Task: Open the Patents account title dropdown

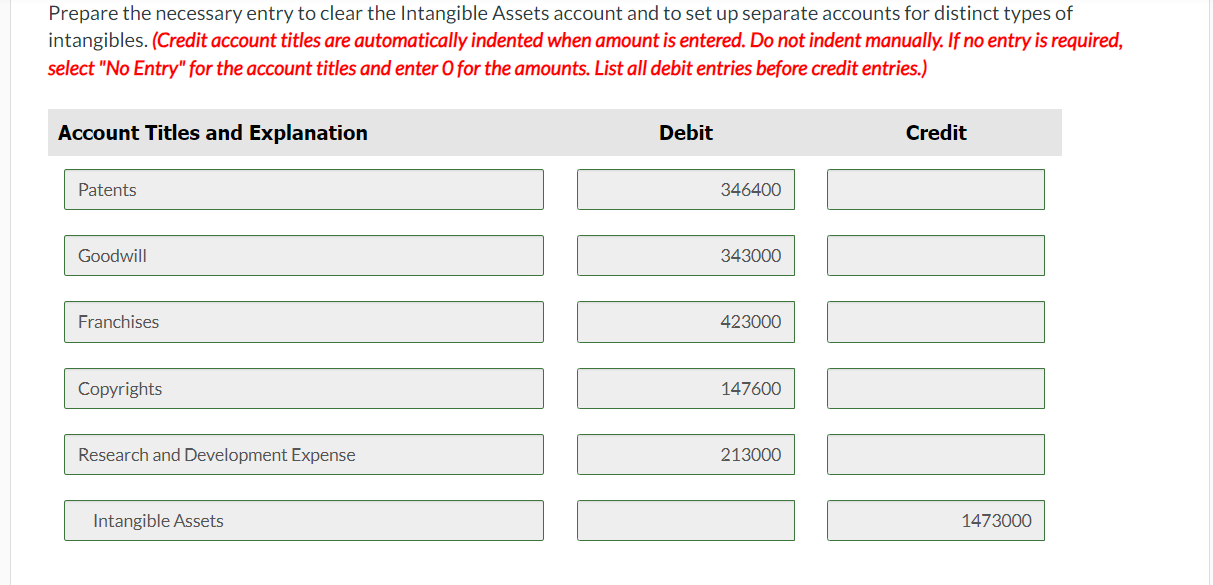Action: tap(303, 189)
